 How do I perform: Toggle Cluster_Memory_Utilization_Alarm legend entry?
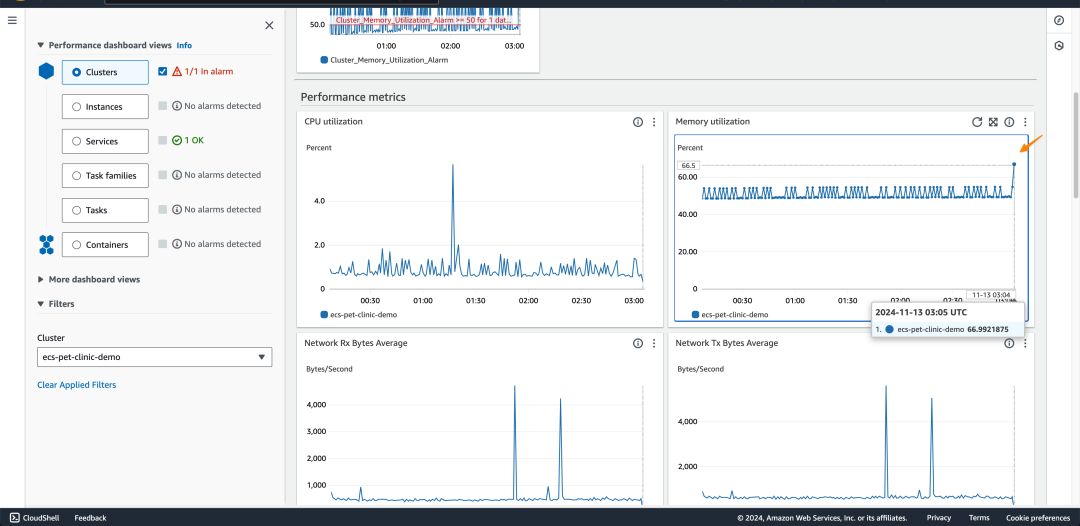384,60
